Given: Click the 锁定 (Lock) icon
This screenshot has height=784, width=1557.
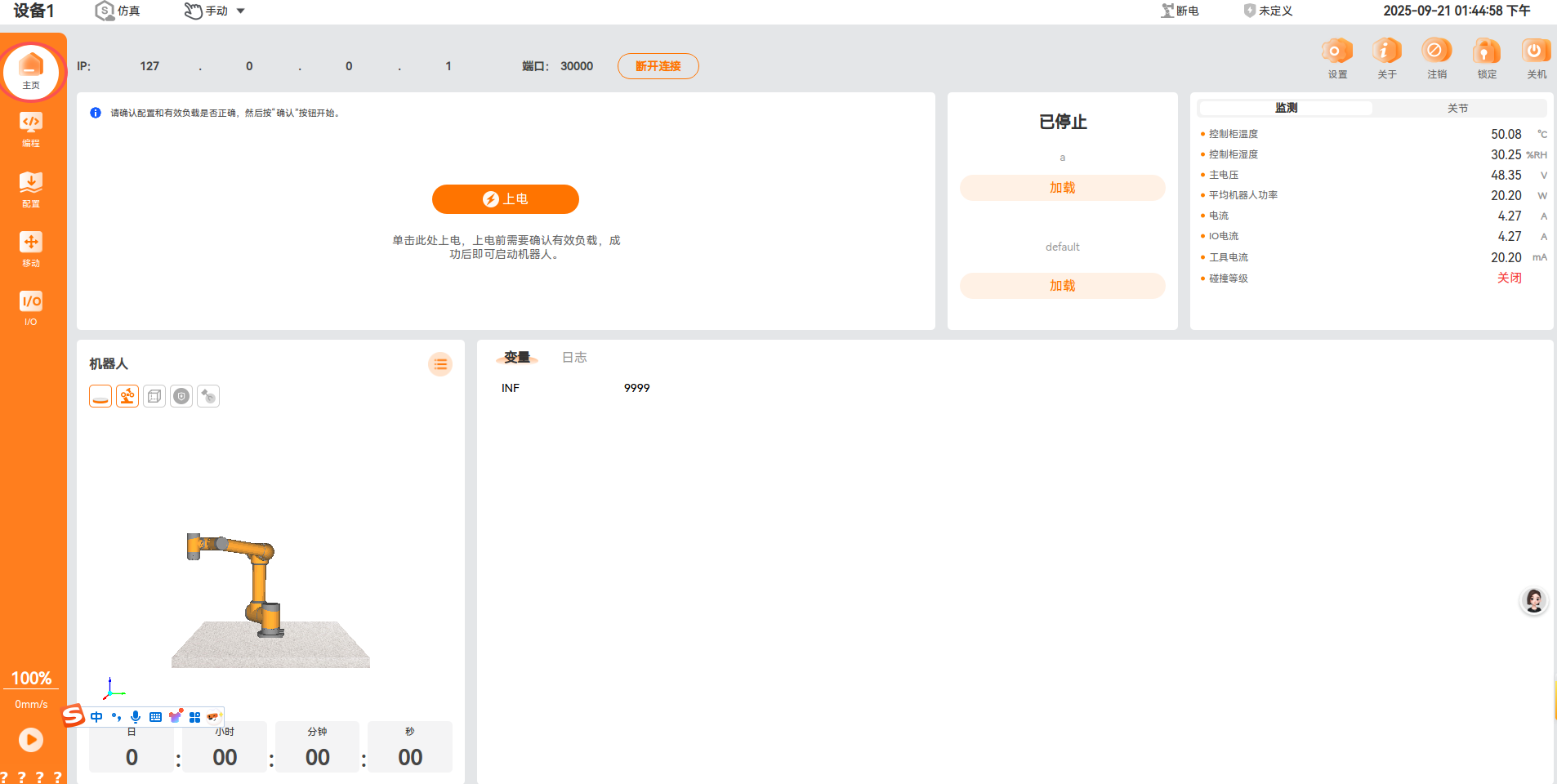Looking at the screenshot, I should 1487,57.
